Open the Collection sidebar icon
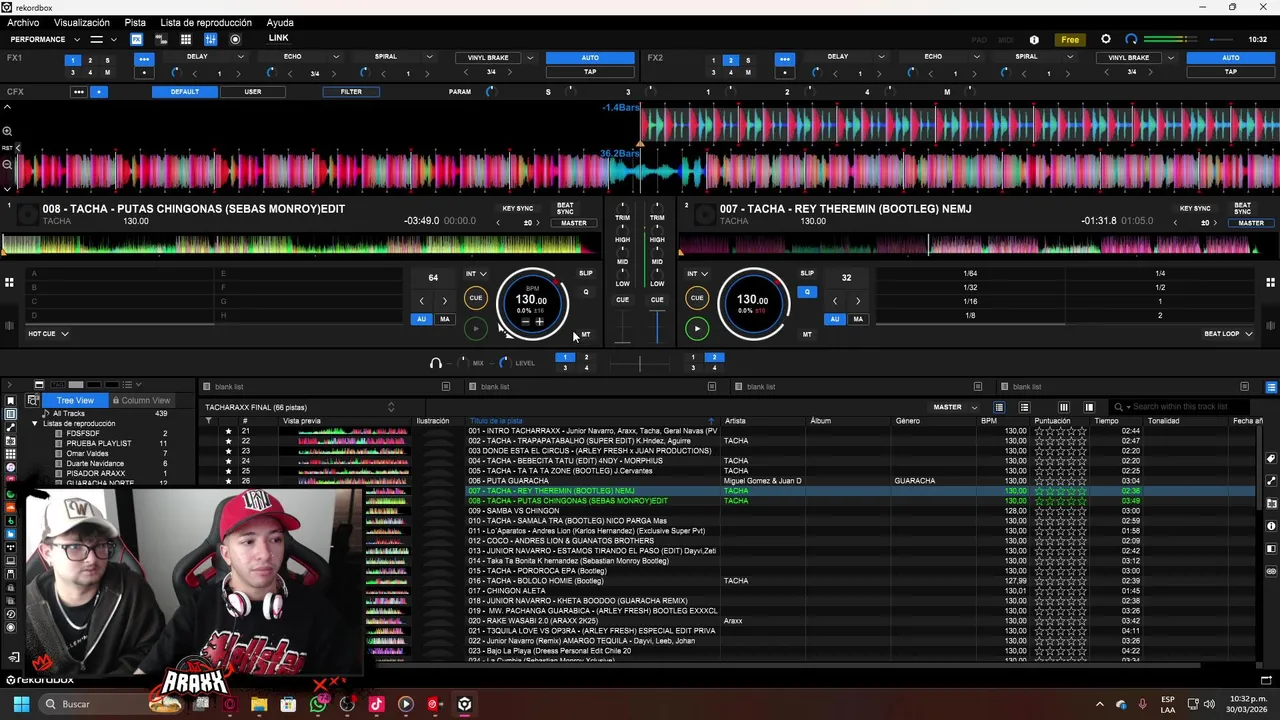1280x720 pixels. tap(11, 414)
